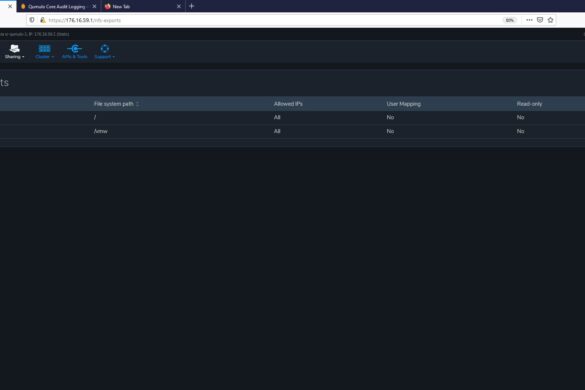Sort by the File system path column
Screen dimensions: 585x390
(114, 104)
